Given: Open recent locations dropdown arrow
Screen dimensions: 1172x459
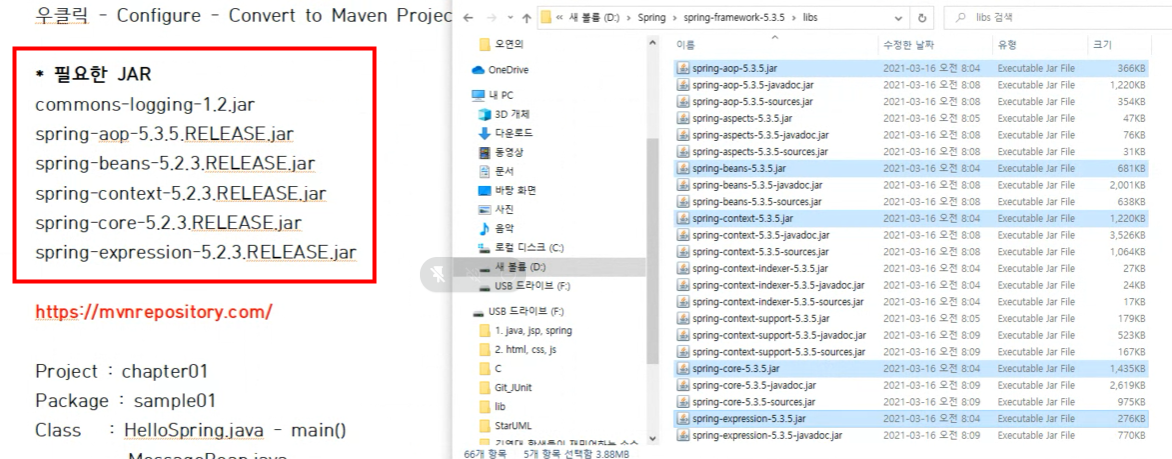Looking at the screenshot, I should (509, 17).
